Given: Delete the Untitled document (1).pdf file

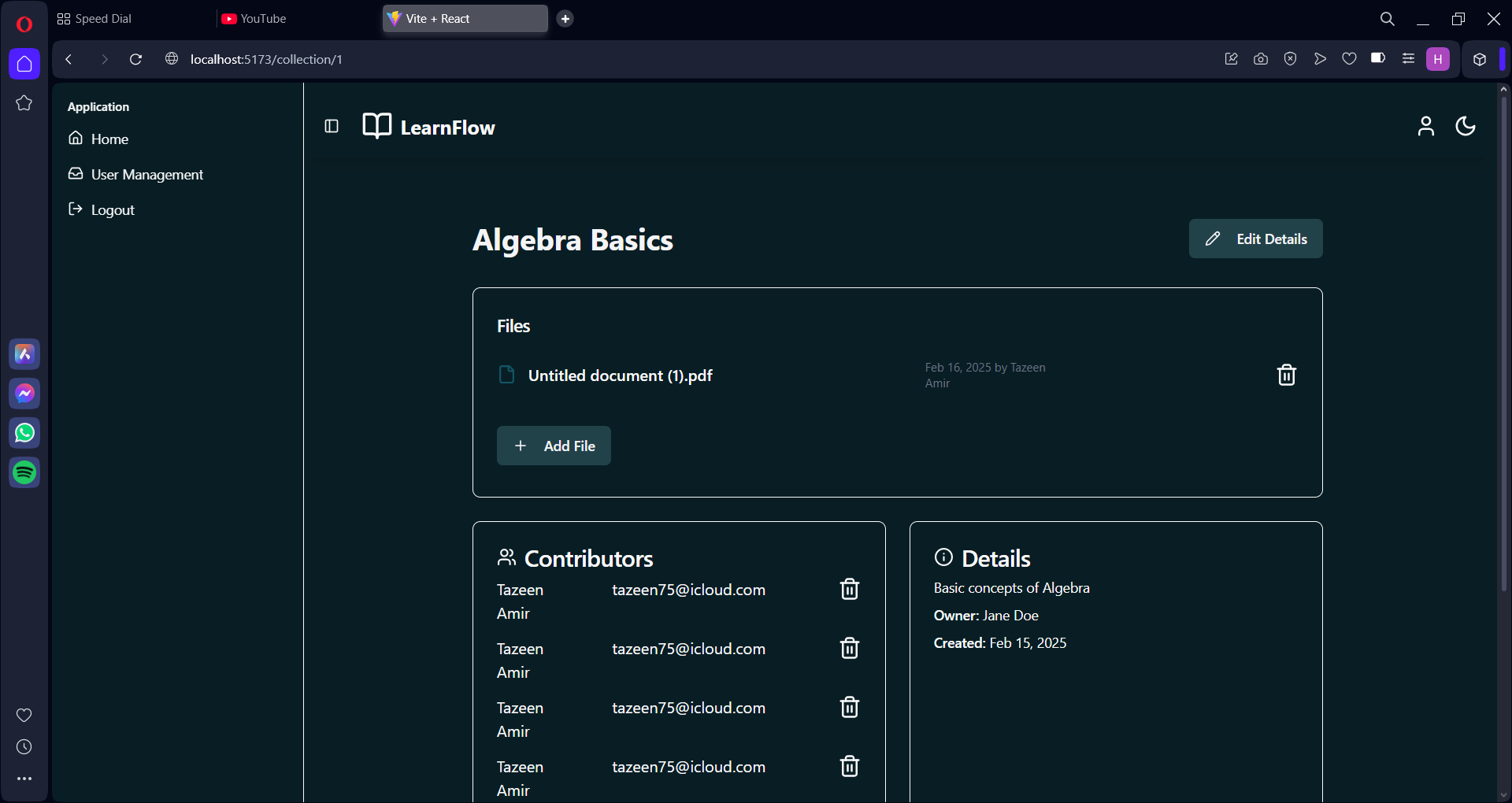Looking at the screenshot, I should (1286, 375).
